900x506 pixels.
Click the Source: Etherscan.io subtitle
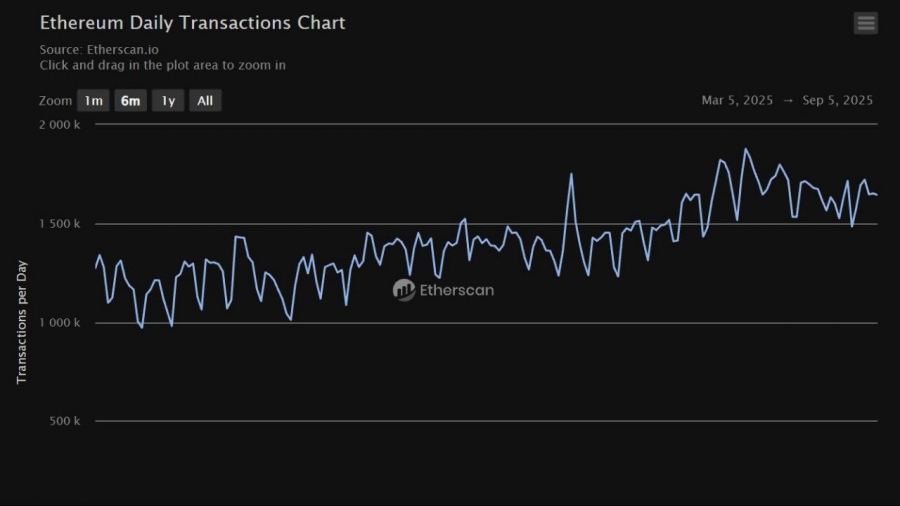(99, 49)
